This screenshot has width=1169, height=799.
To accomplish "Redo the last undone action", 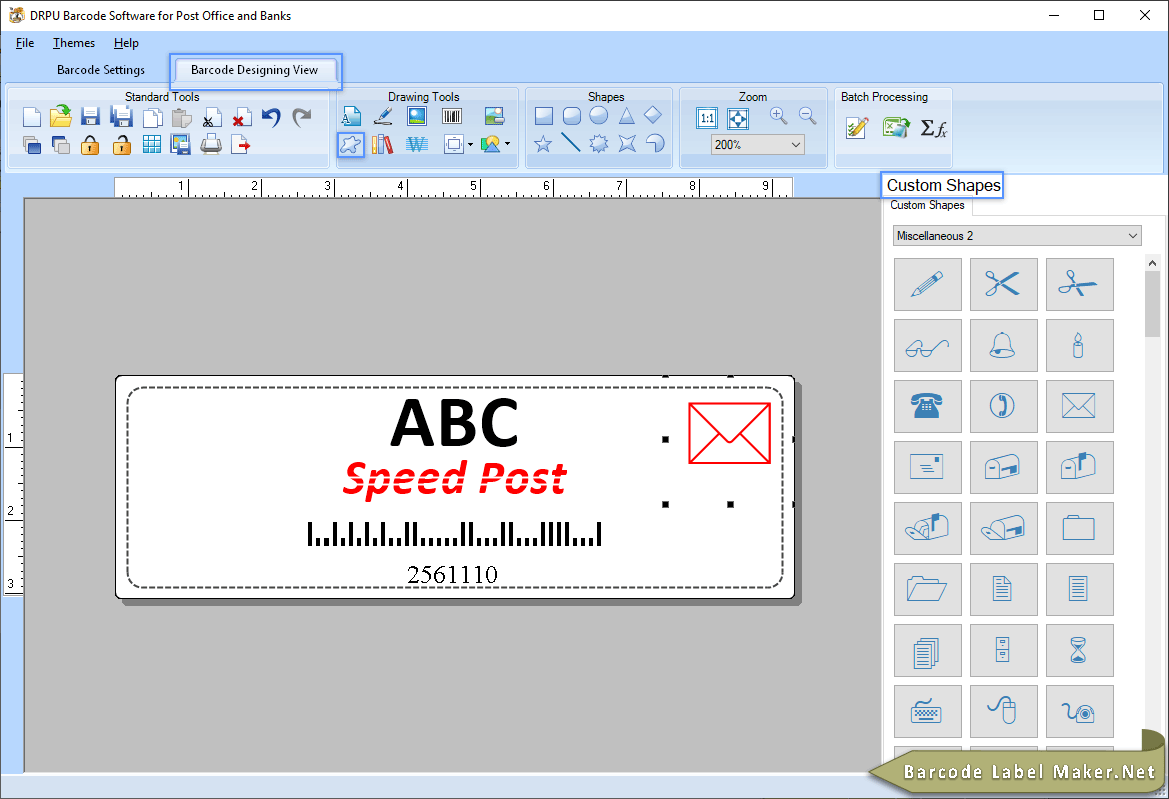I will click(x=301, y=117).
